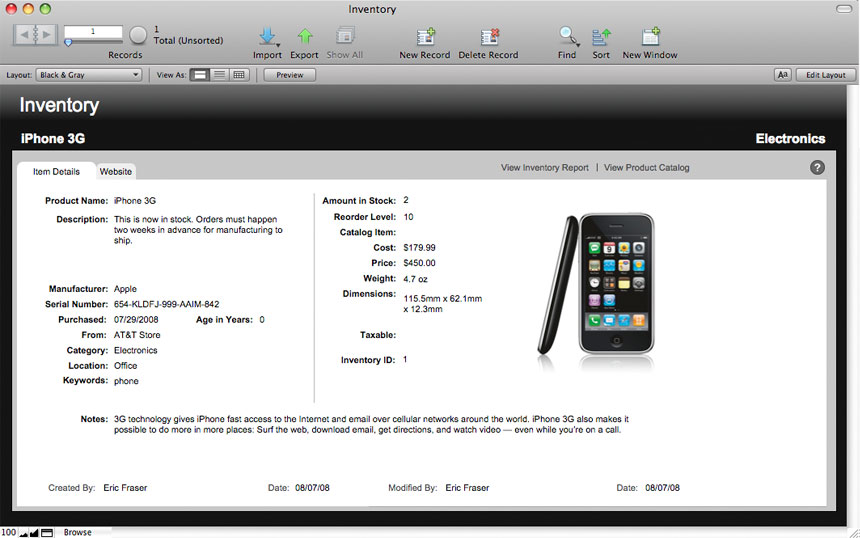Open Find with the magnifying glass icon
Screen dimensions: 860x538
[567, 36]
